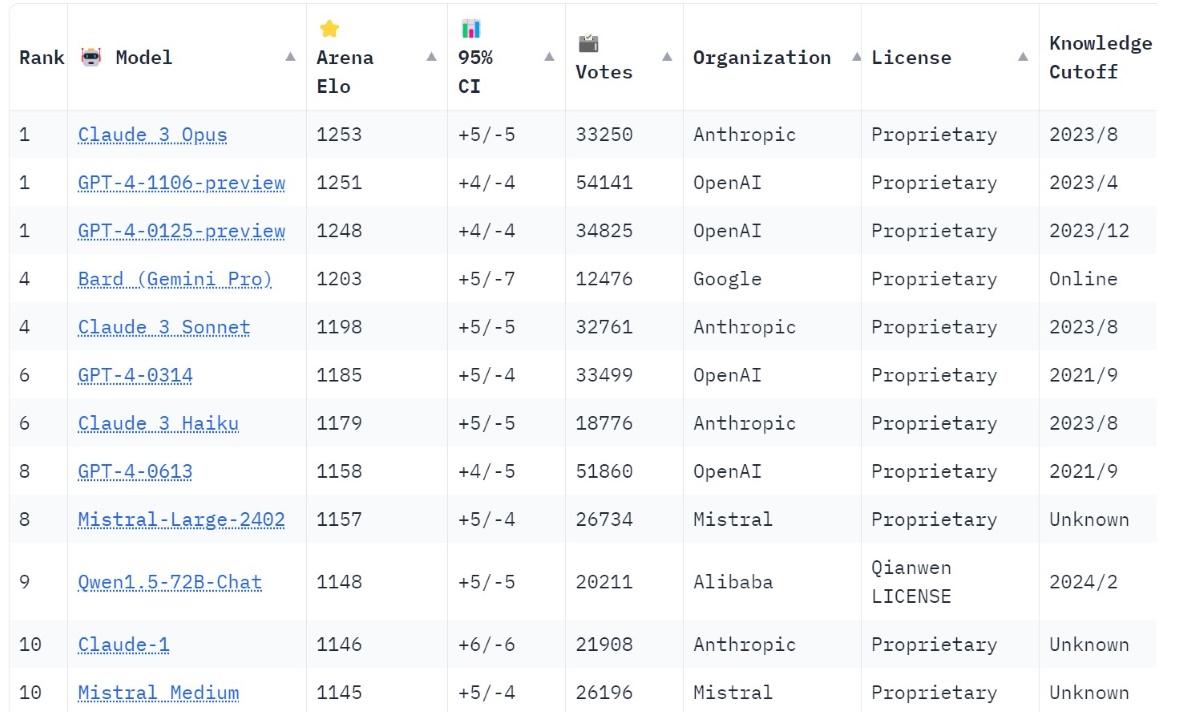Open the Mistral-Large-2402 link

[181, 519]
